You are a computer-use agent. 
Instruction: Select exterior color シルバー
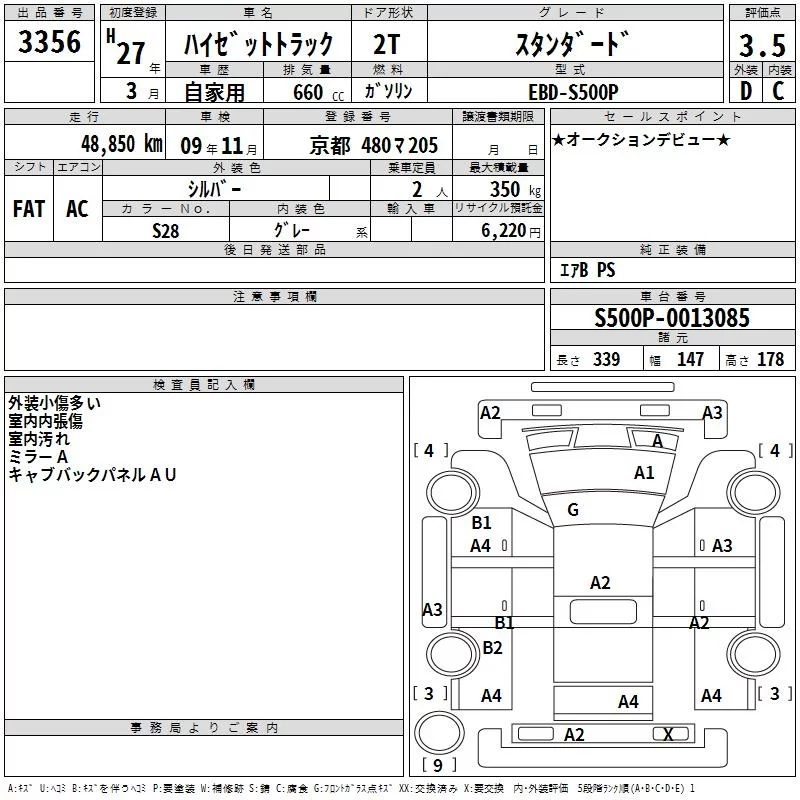pos(215,189)
